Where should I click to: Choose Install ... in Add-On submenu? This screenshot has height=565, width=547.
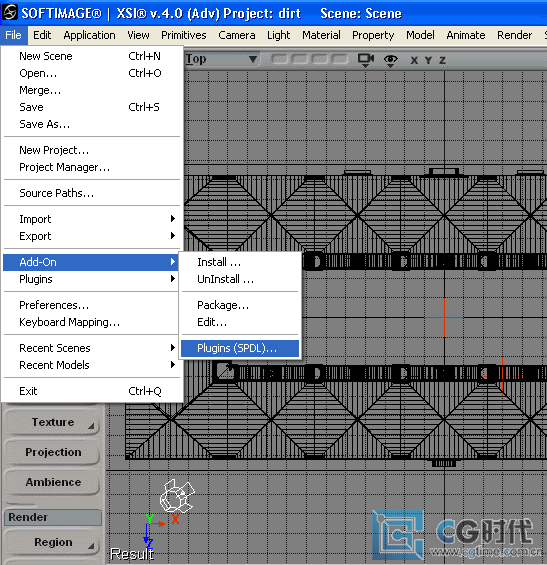(240, 262)
